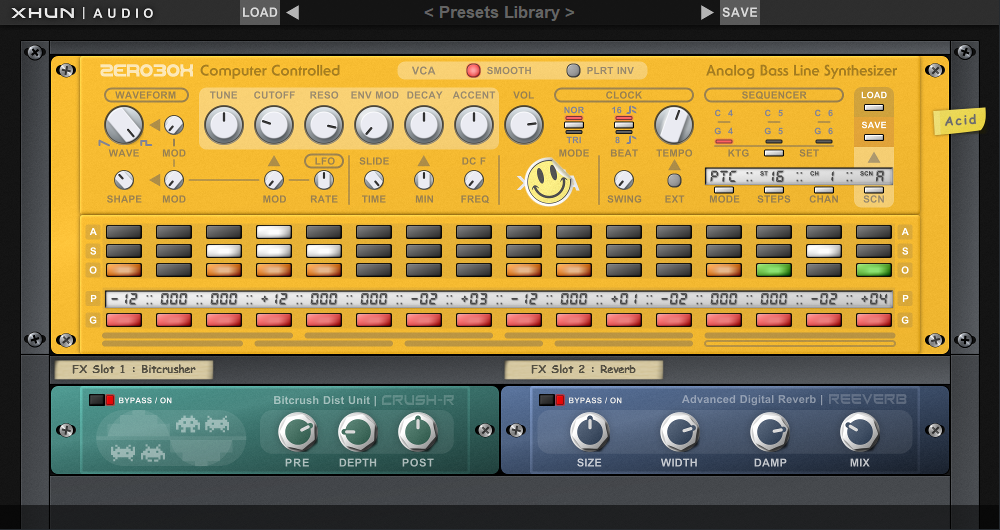Click the ENV MOD knob
Screen dimensions: 1000x530
[x=374, y=125]
